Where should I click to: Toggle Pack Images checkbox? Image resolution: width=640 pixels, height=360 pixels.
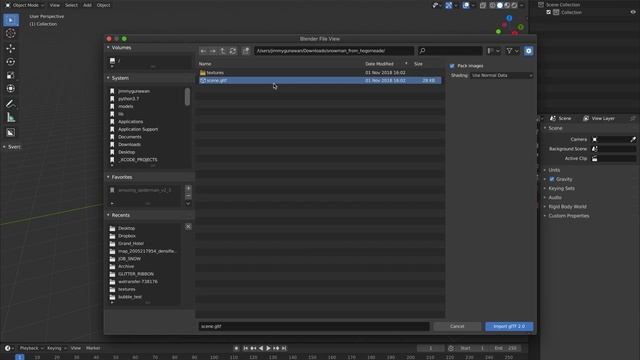tap(452, 66)
